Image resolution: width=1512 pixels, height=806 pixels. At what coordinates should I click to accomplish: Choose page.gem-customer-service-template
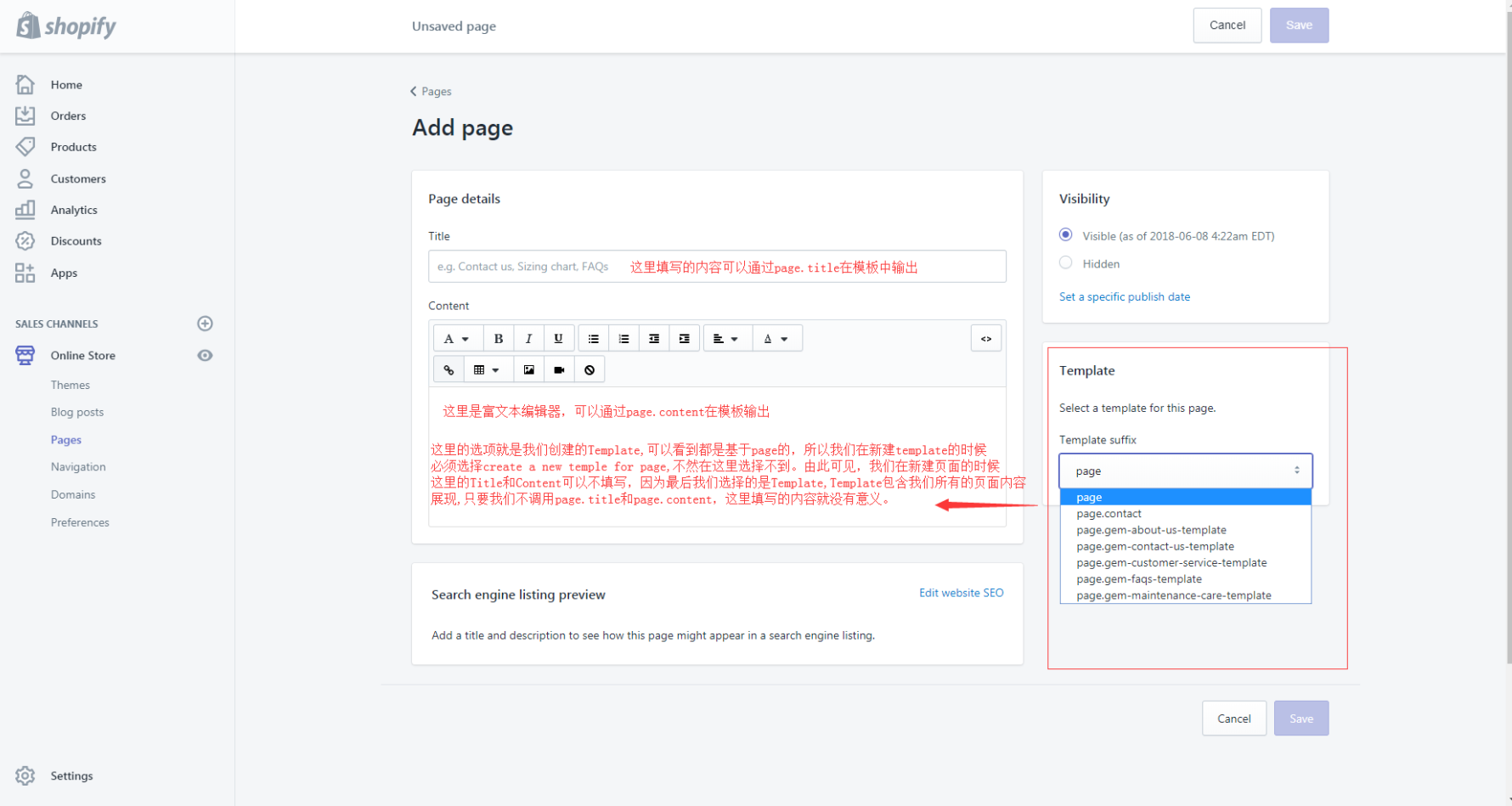click(1185, 562)
